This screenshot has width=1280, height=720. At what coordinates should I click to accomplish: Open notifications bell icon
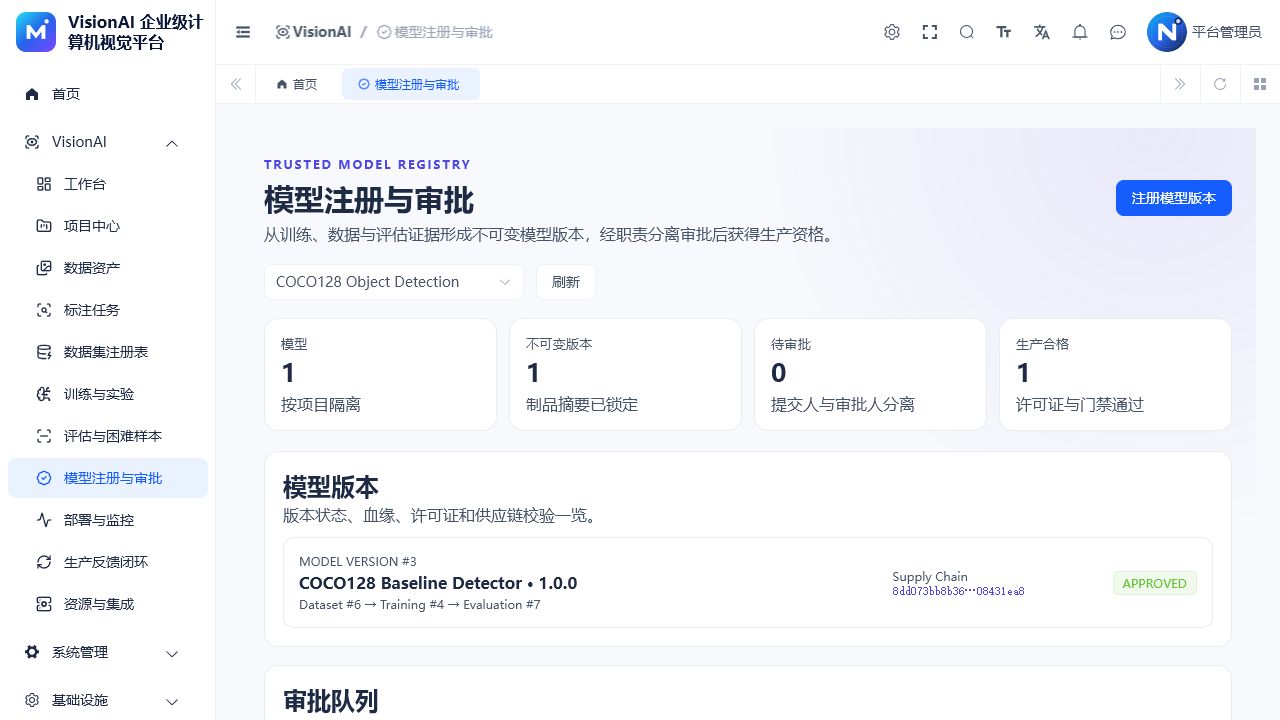[1080, 32]
